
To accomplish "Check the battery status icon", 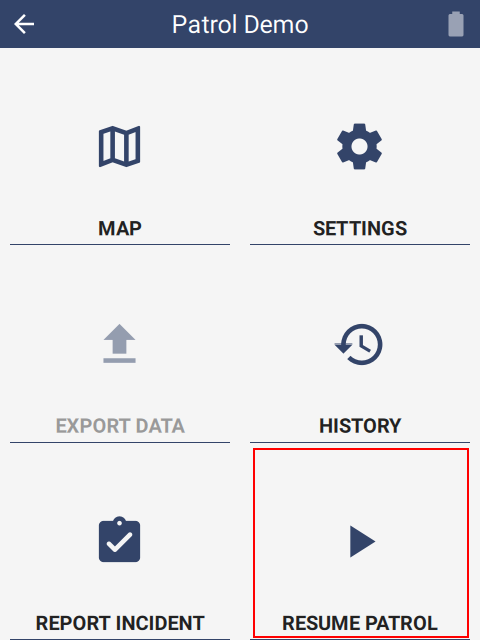I will (x=456, y=24).
